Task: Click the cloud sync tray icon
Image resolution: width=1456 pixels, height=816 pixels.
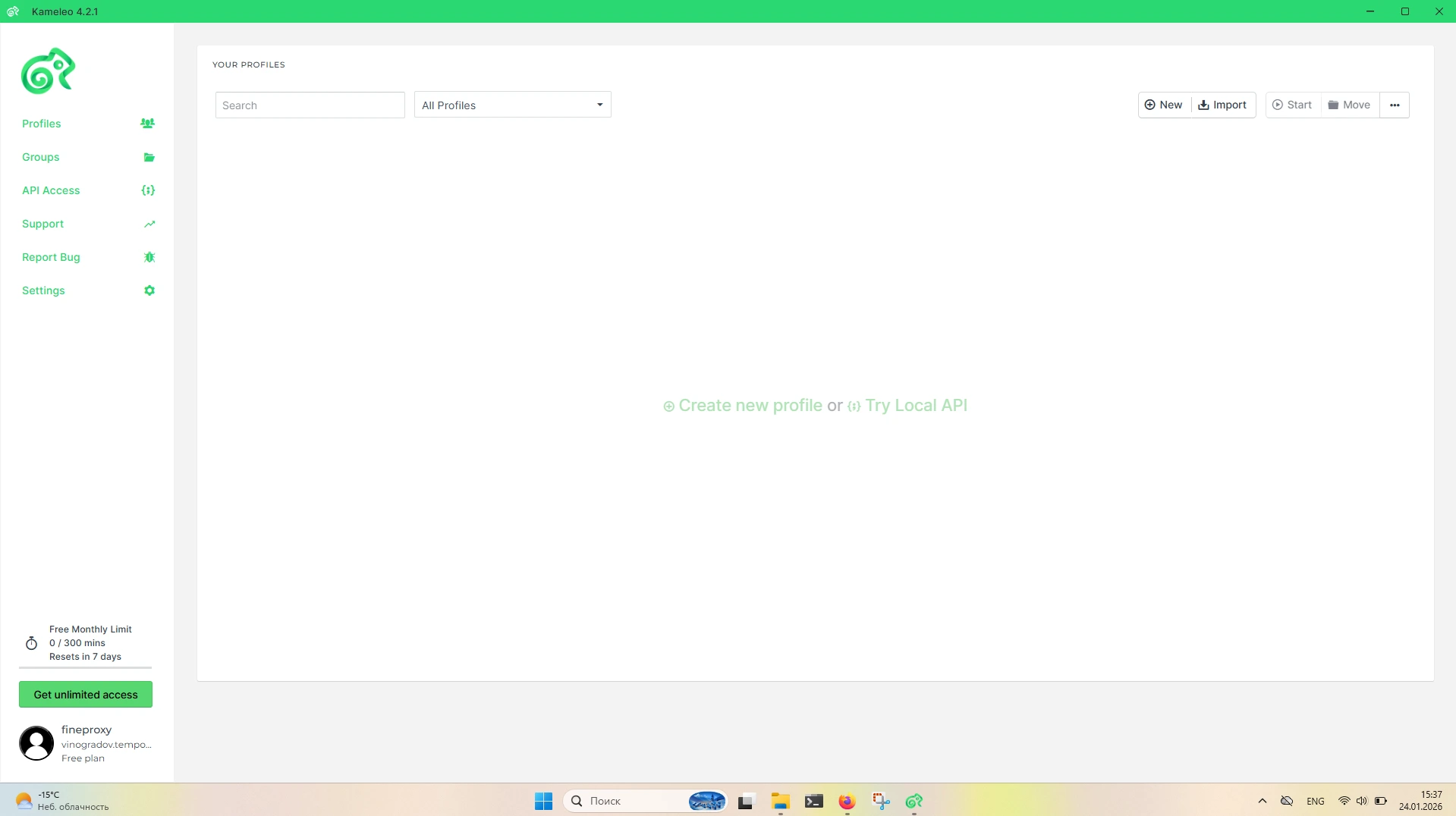Action: coord(1287,801)
